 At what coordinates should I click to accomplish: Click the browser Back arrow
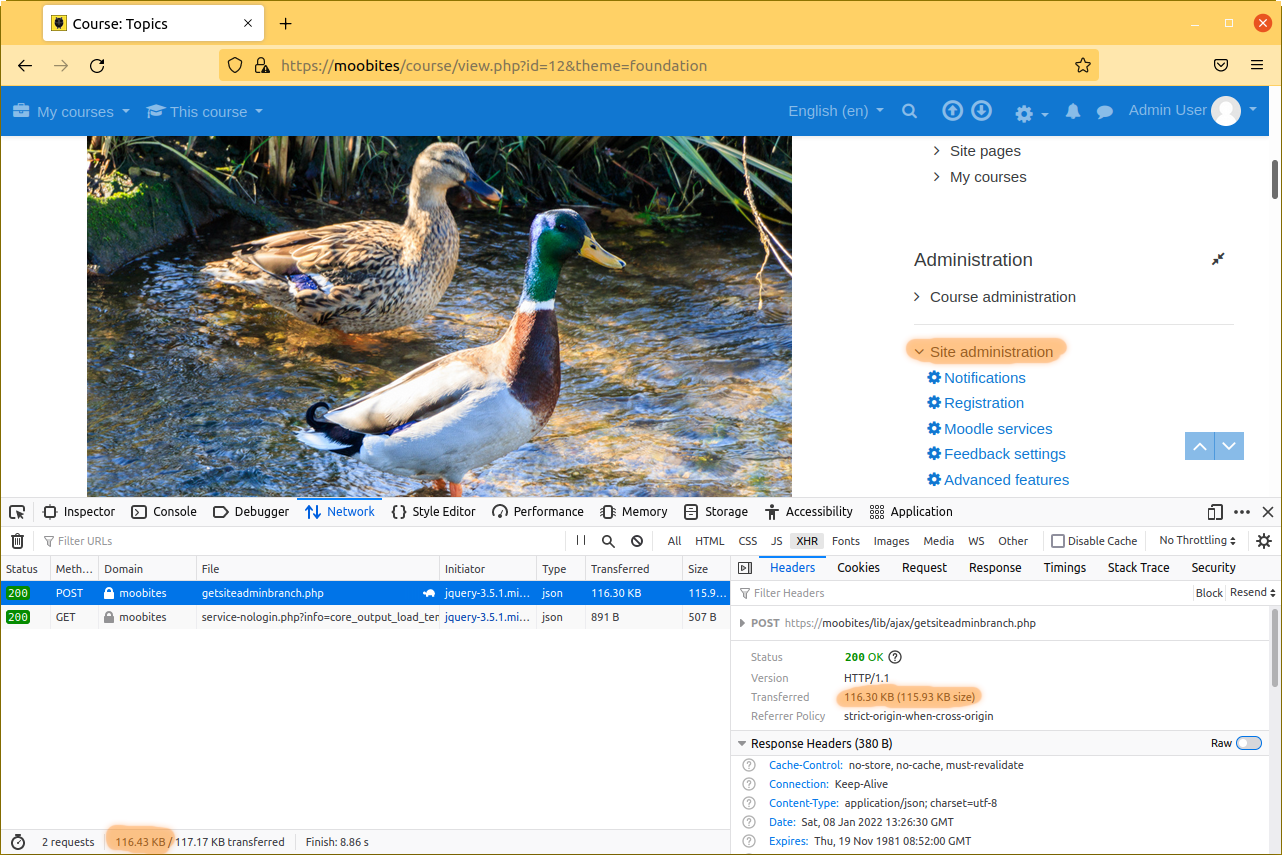point(25,66)
